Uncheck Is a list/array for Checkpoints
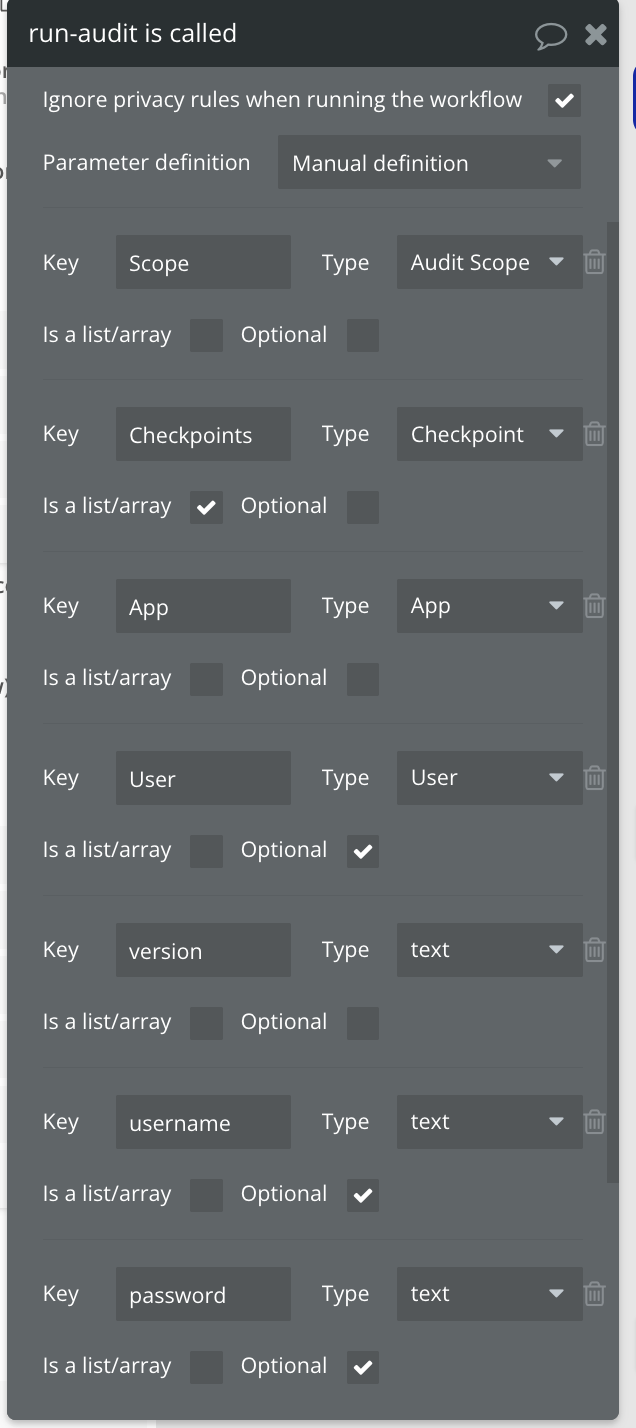The height and width of the screenshot is (1428, 636). pyautogui.click(x=206, y=507)
